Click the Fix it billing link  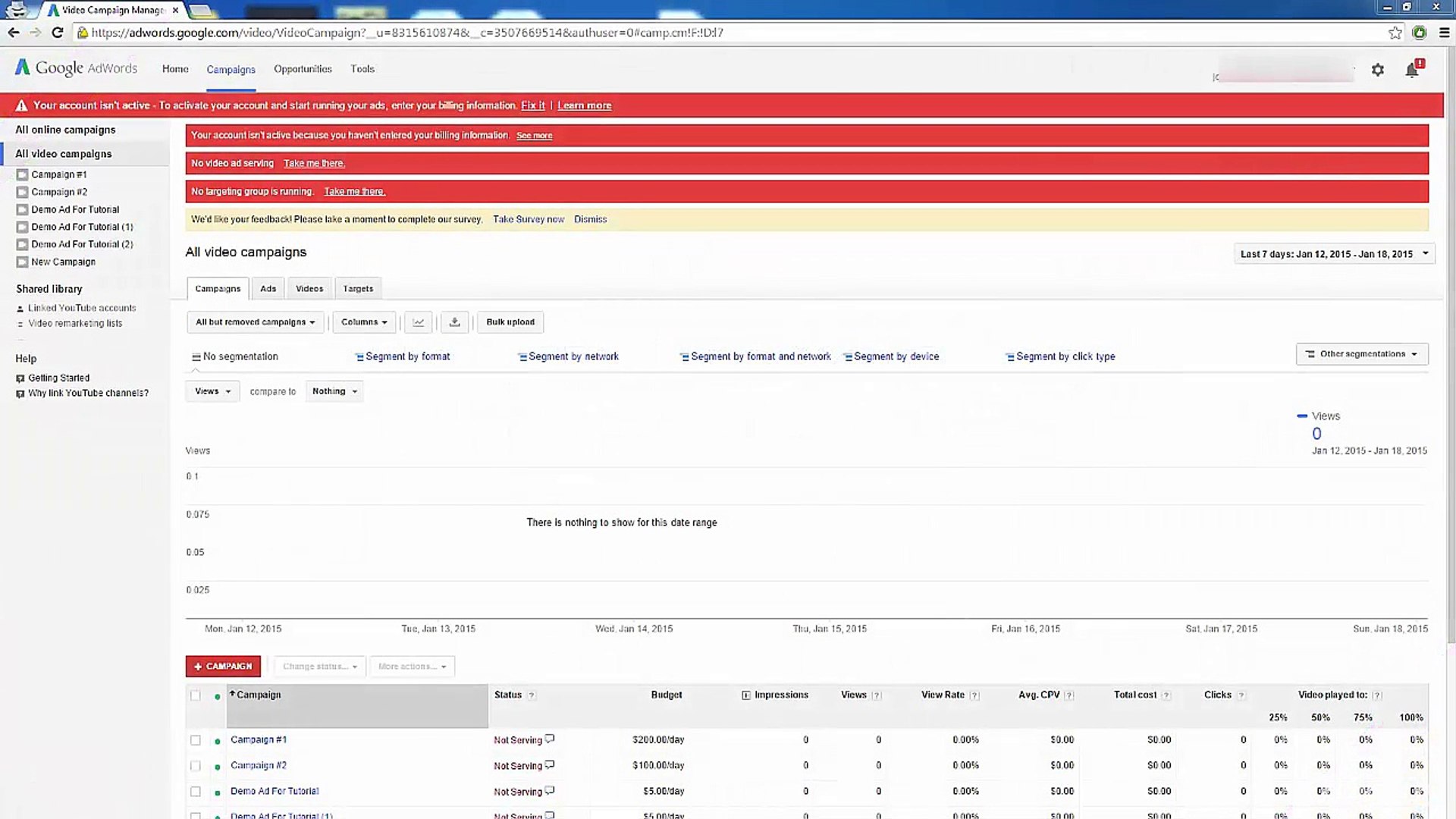pos(532,105)
